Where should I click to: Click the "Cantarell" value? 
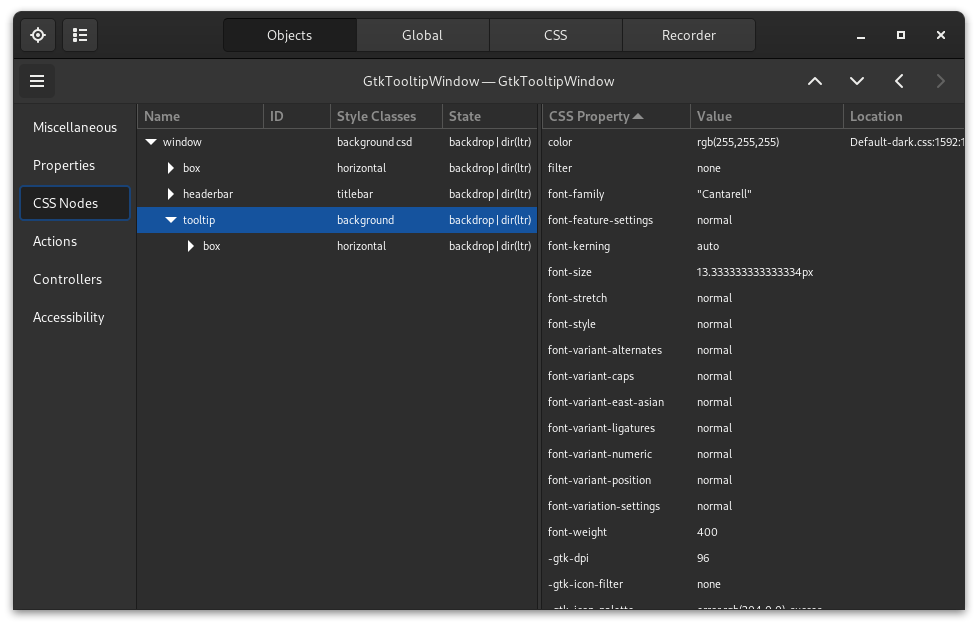(724, 195)
